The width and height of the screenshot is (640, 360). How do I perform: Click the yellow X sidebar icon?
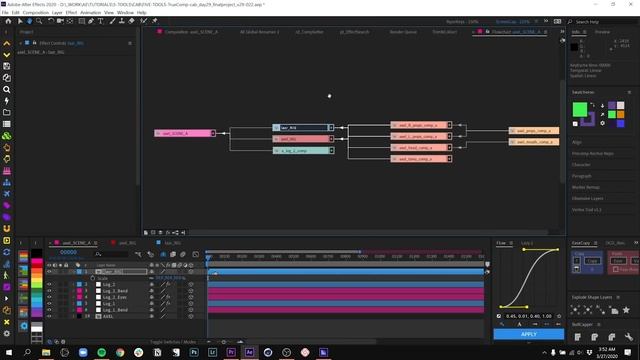[7, 322]
